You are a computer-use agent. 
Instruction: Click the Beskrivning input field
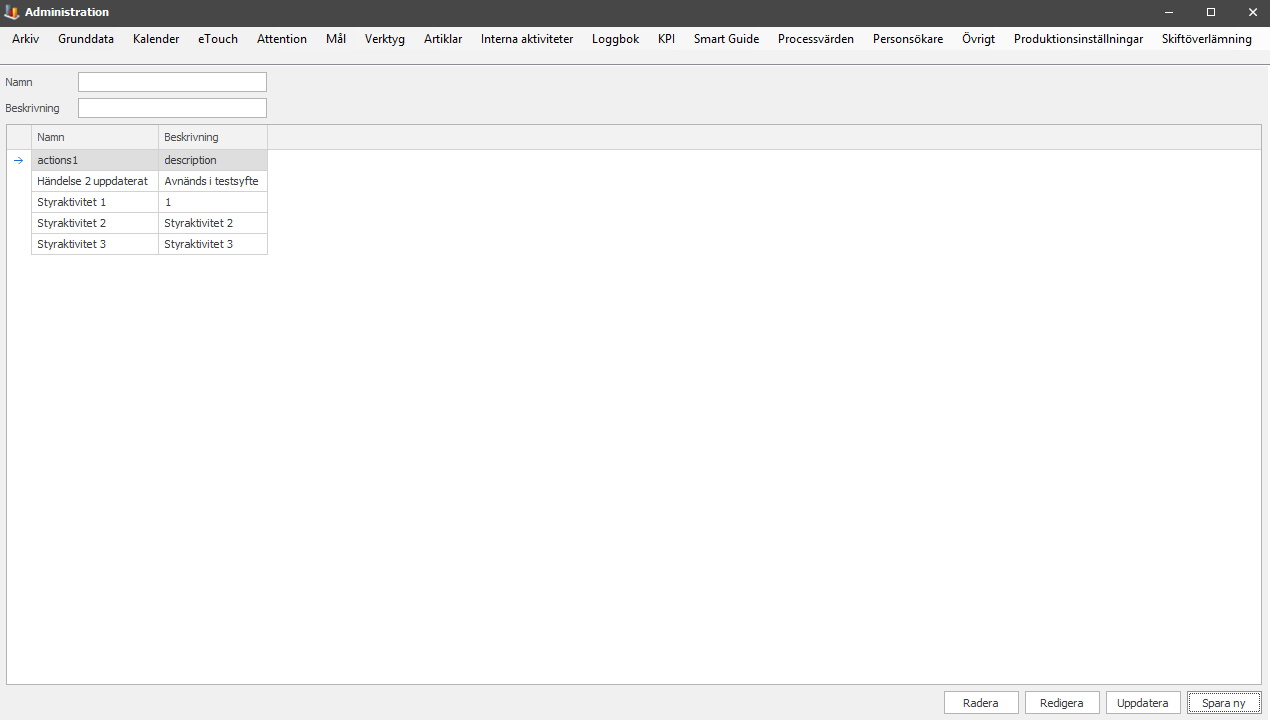pyautogui.click(x=172, y=108)
